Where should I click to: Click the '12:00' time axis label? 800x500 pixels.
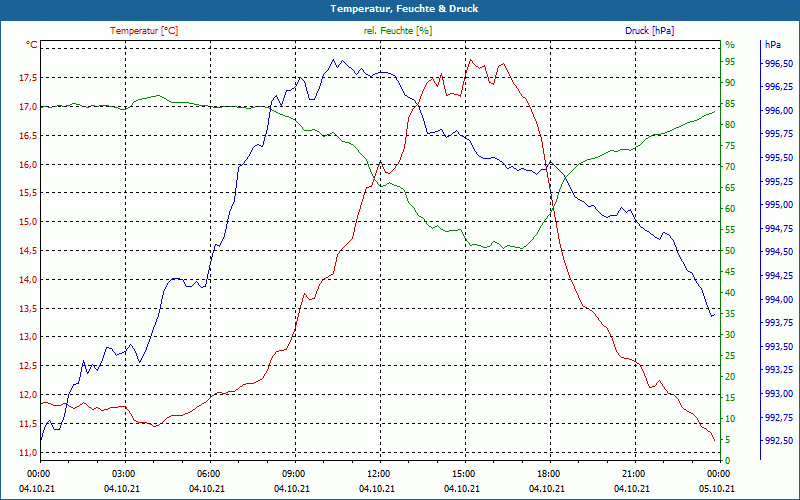coord(379,473)
